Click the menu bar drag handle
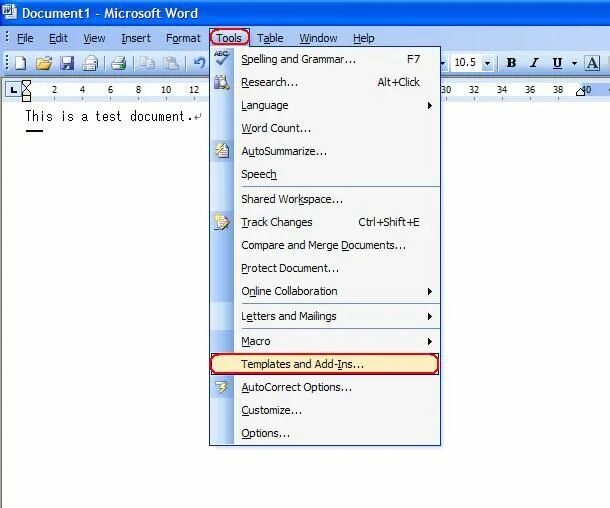This screenshot has width=610, height=508. coord(7,37)
